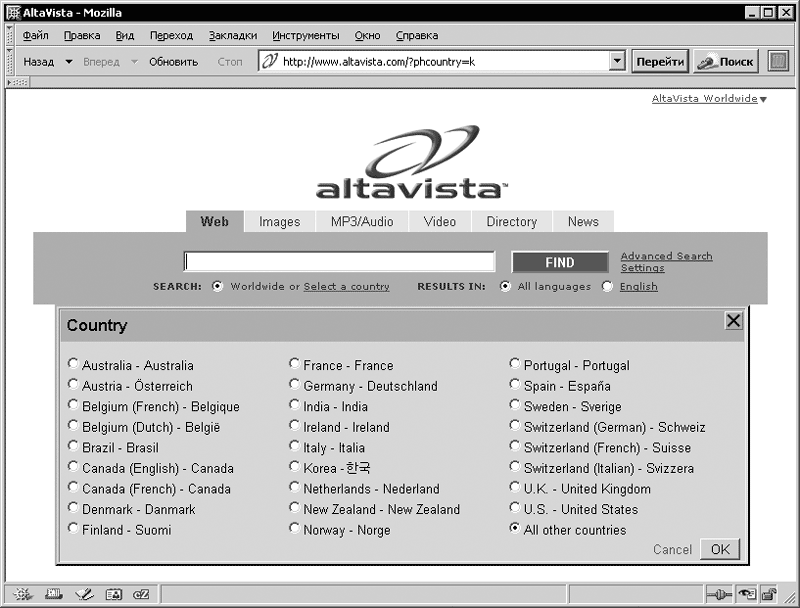Choose the Portugal radio button
This screenshot has height=608, width=800.
point(515,363)
